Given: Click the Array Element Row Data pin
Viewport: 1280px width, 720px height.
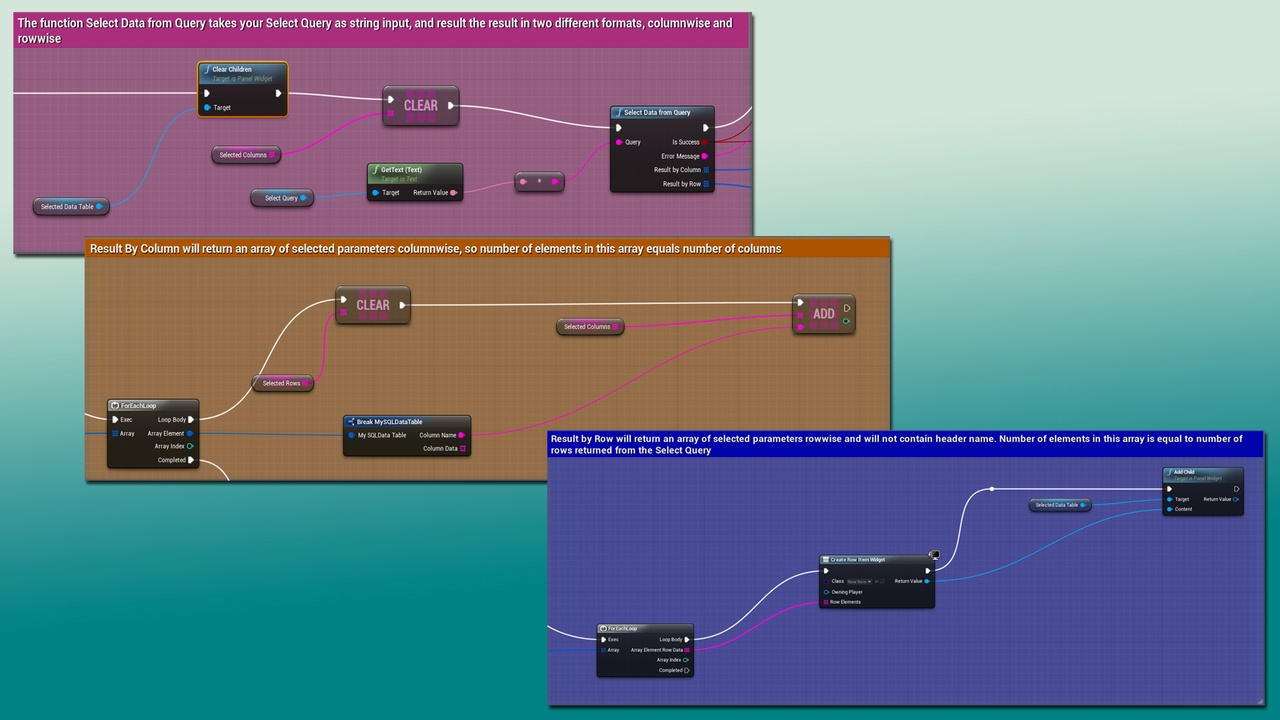Looking at the screenshot, I should coord(687,650).
